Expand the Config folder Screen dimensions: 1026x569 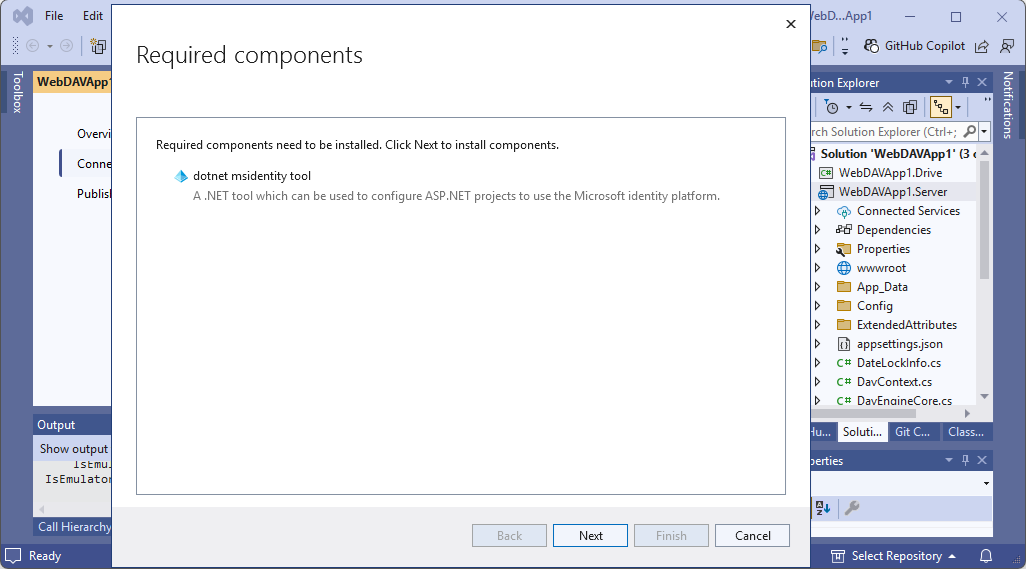point(817,305)
